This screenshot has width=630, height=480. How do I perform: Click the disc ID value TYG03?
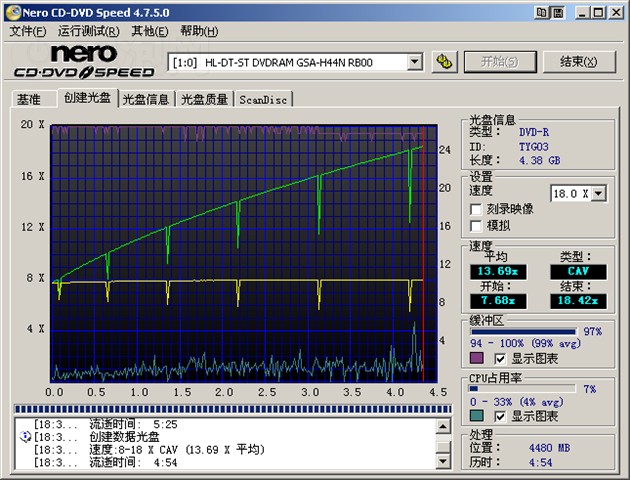pyautogui.click(x=534, y=147)
